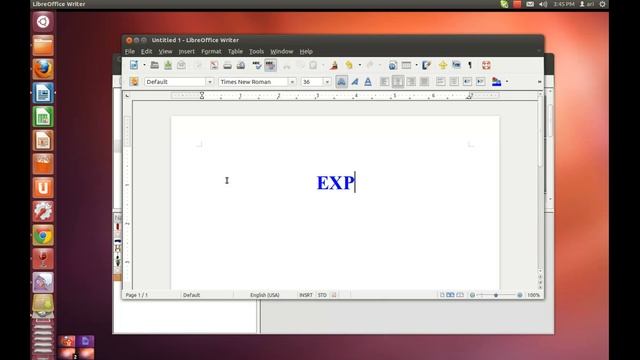Select Justified alignment button
Screen dimensions: 640x360
(x=424, y=82)
